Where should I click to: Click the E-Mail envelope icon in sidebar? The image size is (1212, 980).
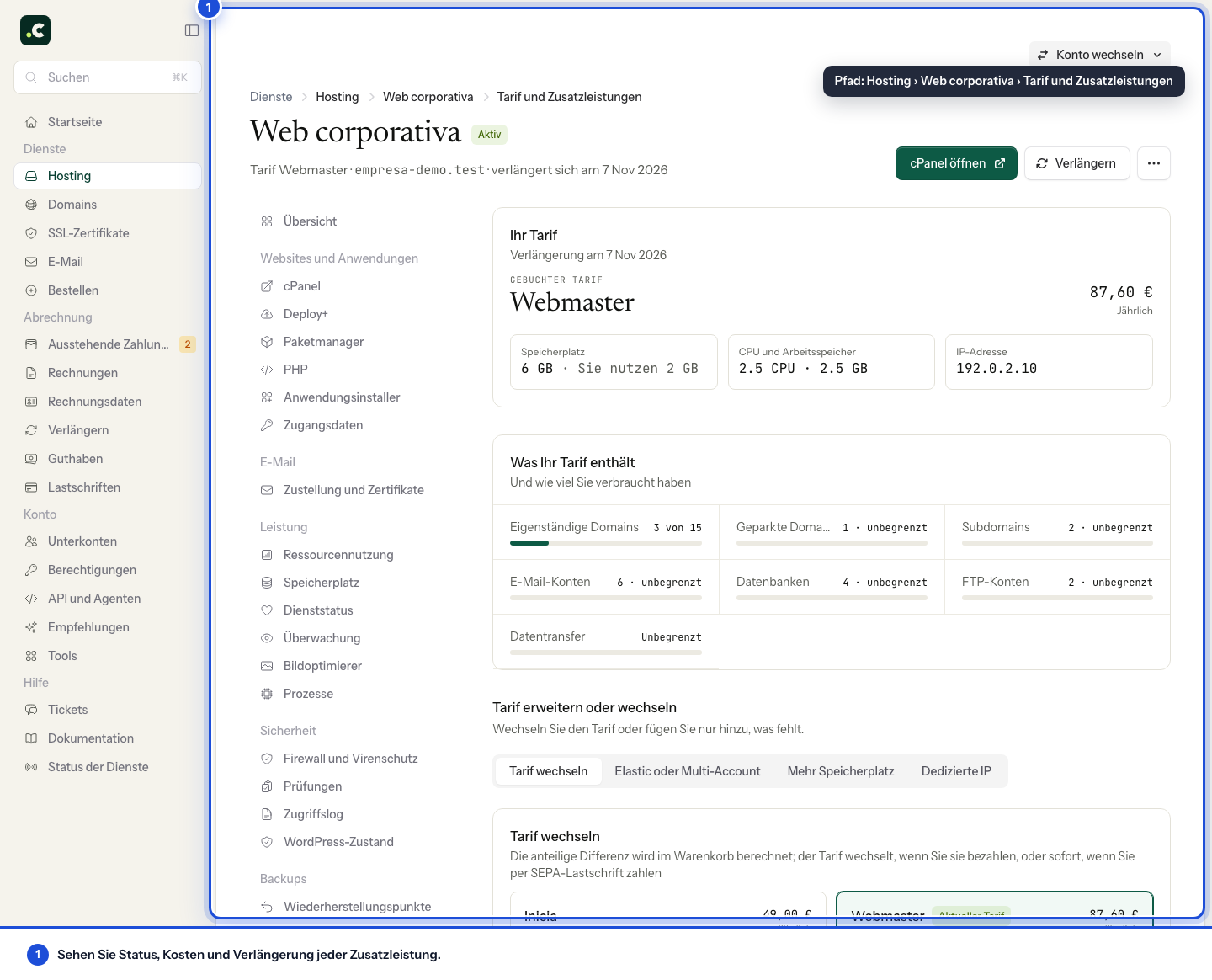tap(31, 262)
